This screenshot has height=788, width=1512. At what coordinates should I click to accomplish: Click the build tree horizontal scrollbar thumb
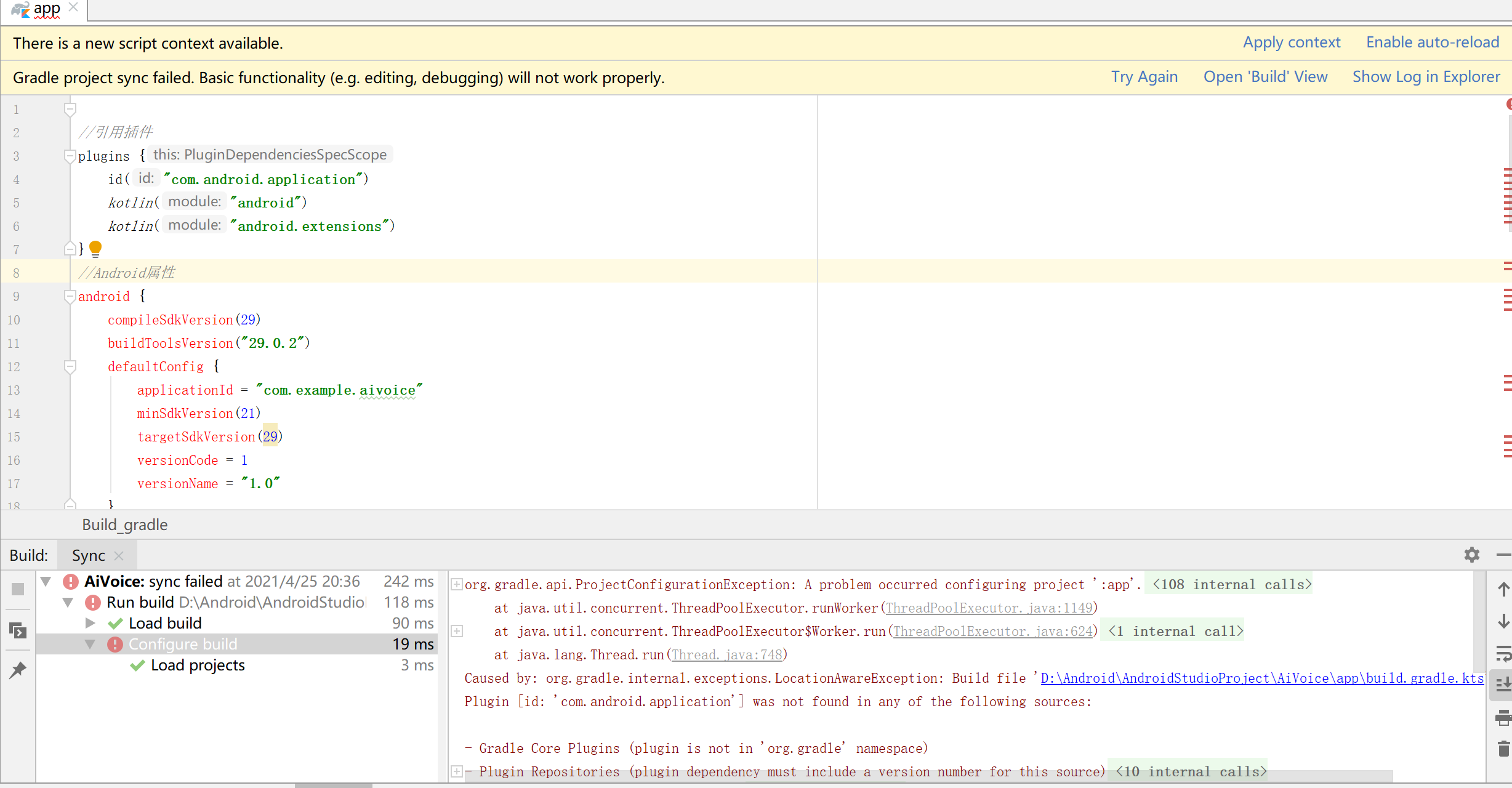click(x=333, y=786)
